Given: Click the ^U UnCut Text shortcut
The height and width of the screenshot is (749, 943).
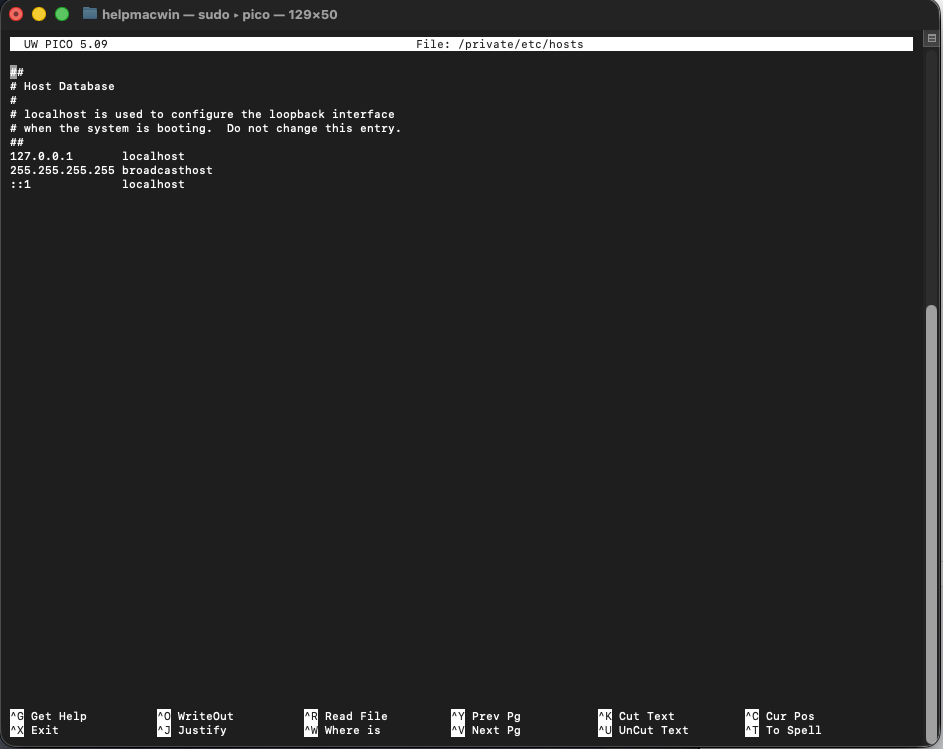Looking at the screenshot, I should click(x=644, y=730).
